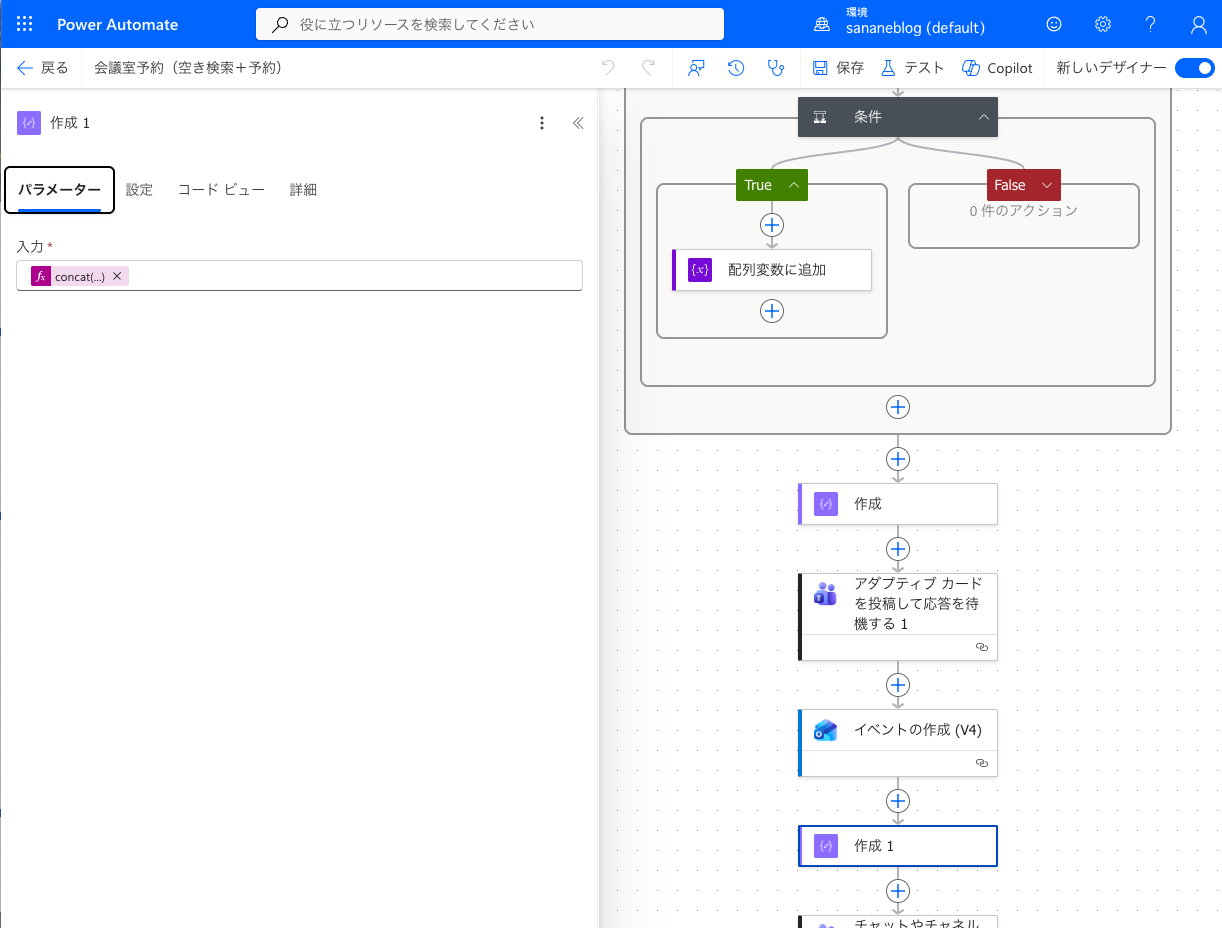
Task: Click the undo arrow icon
Action: (608, 68)
